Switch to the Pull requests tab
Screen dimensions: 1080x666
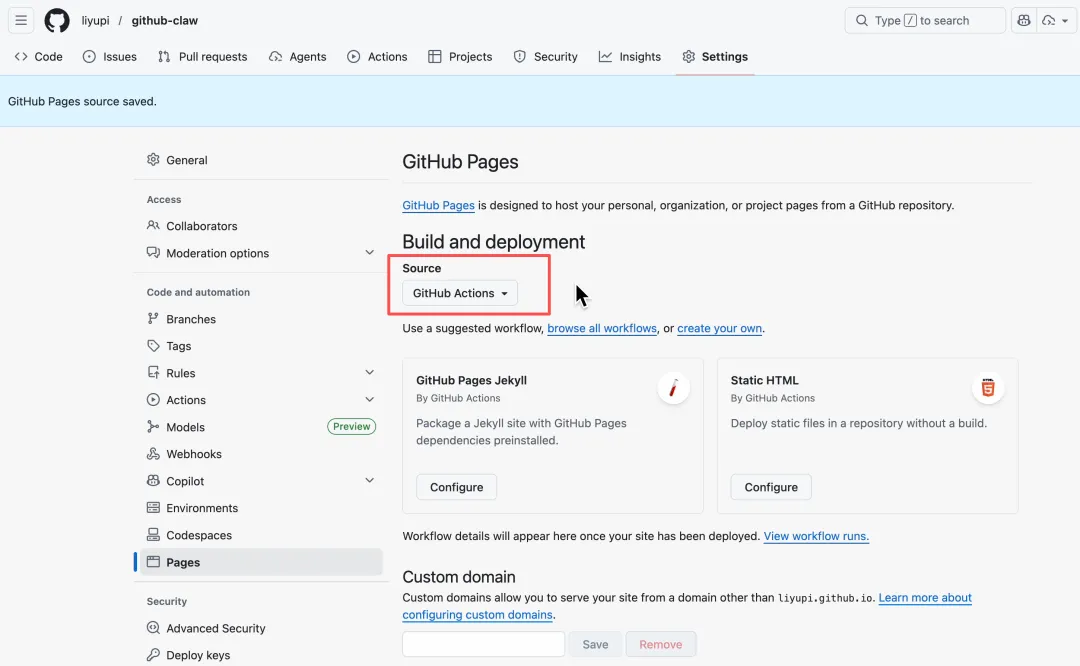tap(202, 57)
